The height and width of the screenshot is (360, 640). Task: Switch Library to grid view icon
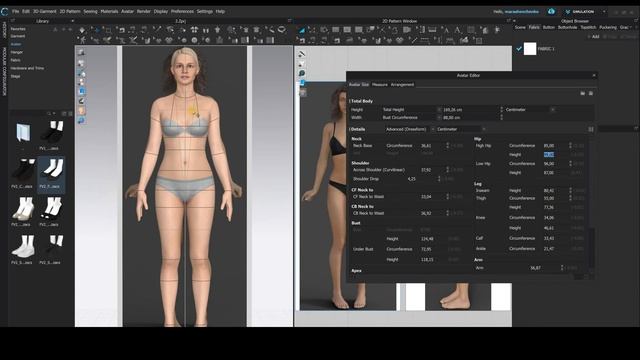pos(69,113)
